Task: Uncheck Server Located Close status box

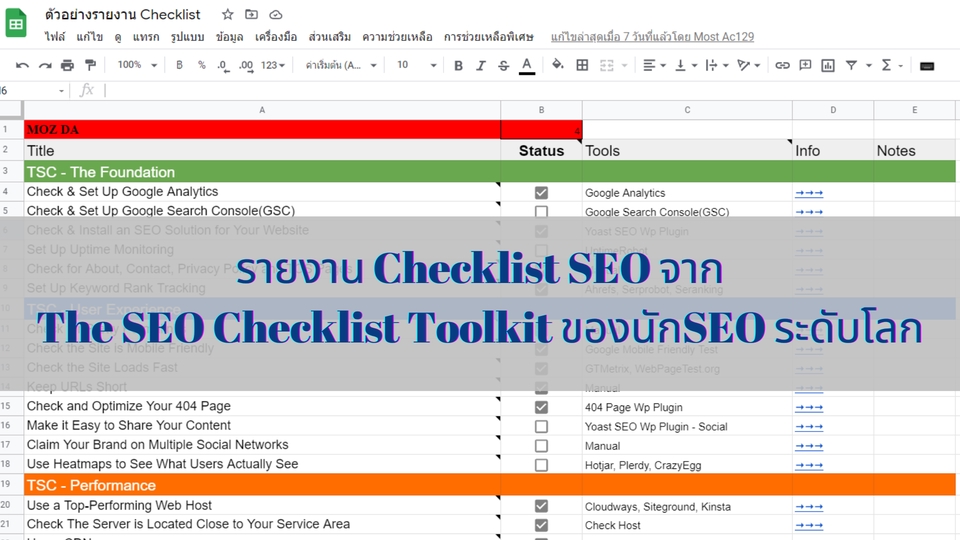Action: (541, 525)
